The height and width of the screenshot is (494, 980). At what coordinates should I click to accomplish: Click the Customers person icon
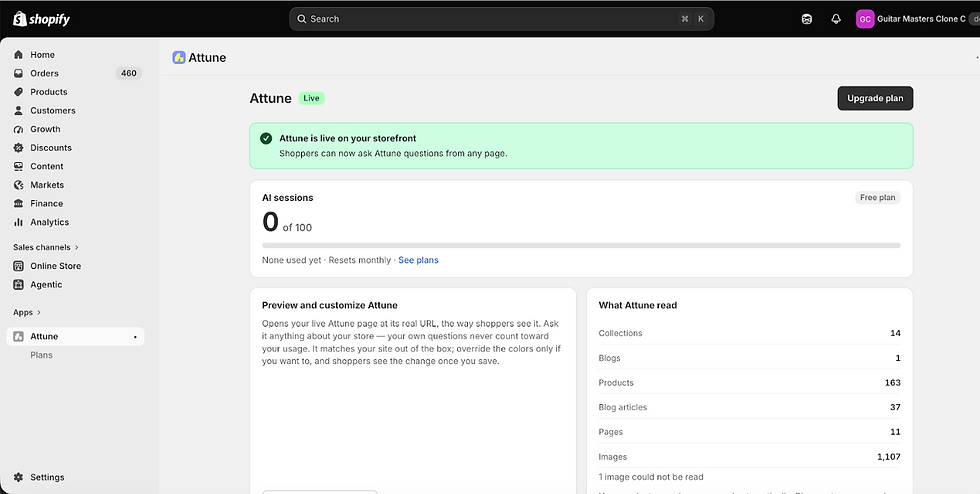[18, 111]
